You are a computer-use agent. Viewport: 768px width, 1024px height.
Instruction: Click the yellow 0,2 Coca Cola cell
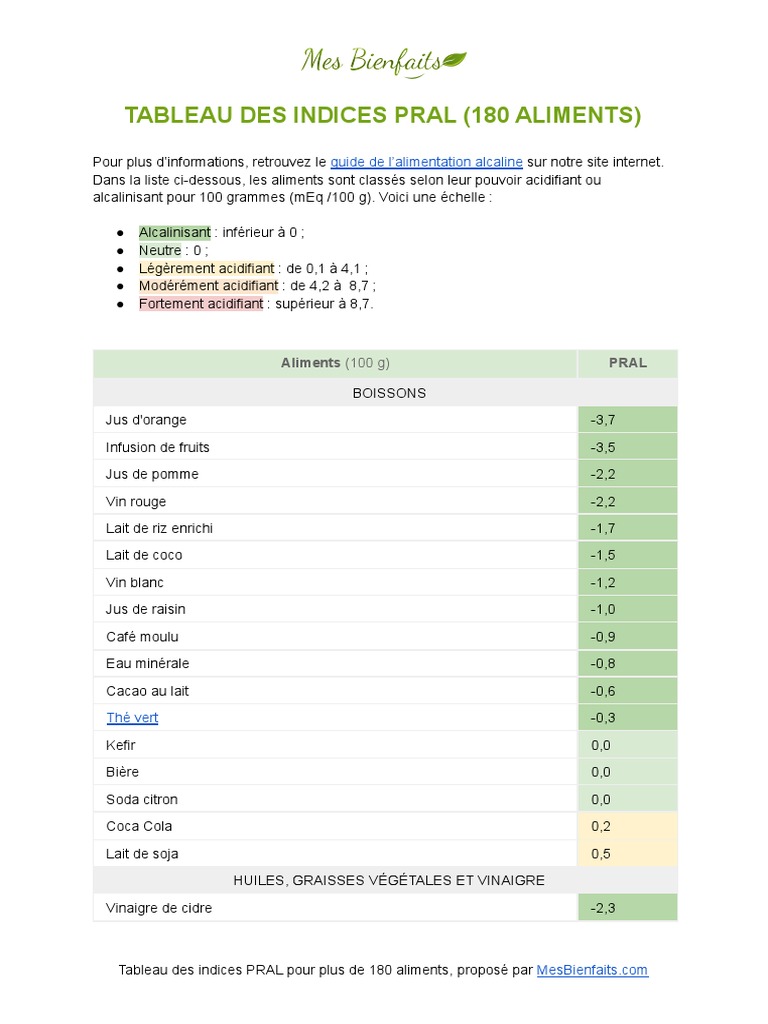coord(627,826)
